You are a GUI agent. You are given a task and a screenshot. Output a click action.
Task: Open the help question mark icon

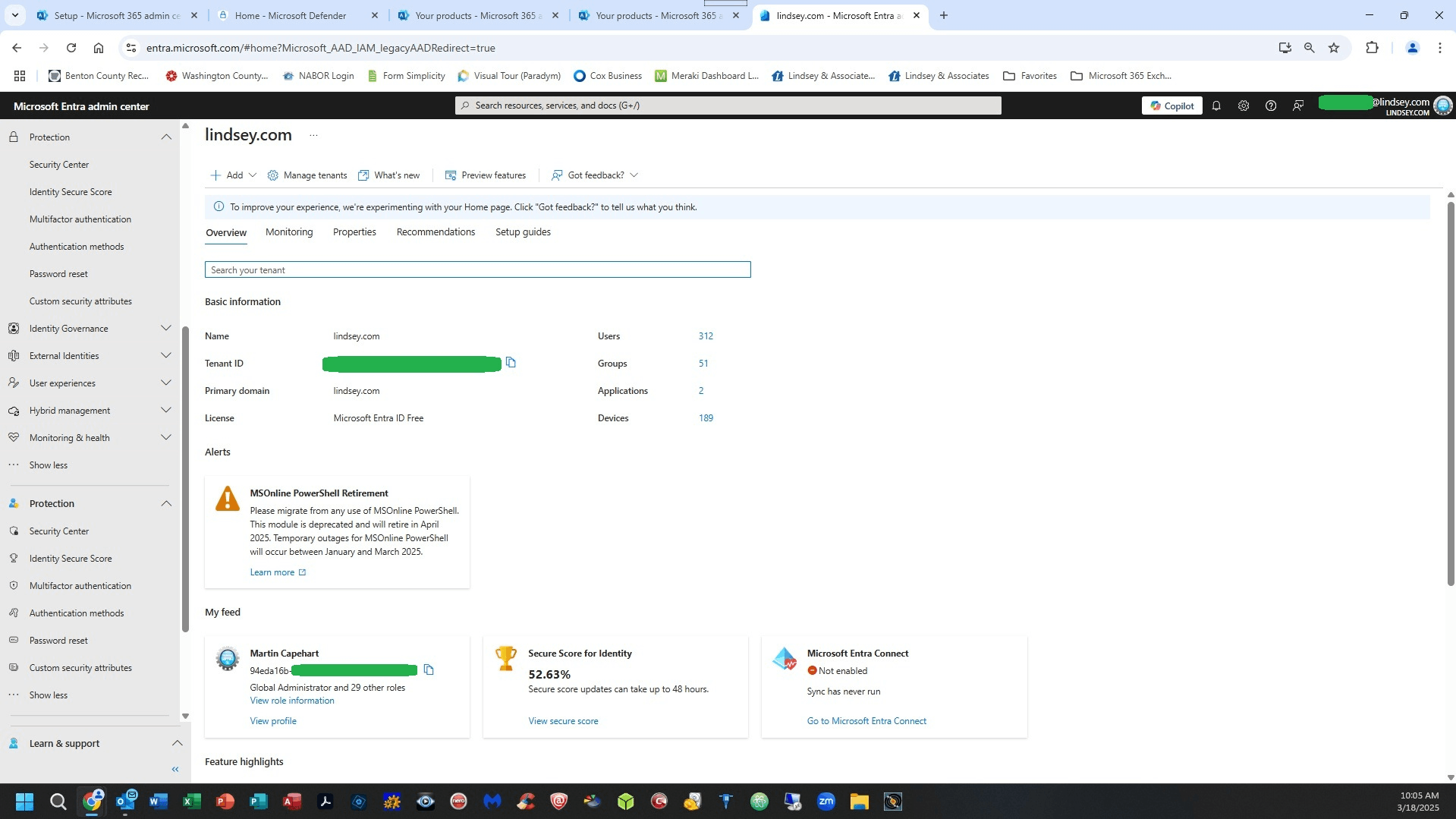coord(1270,106)
